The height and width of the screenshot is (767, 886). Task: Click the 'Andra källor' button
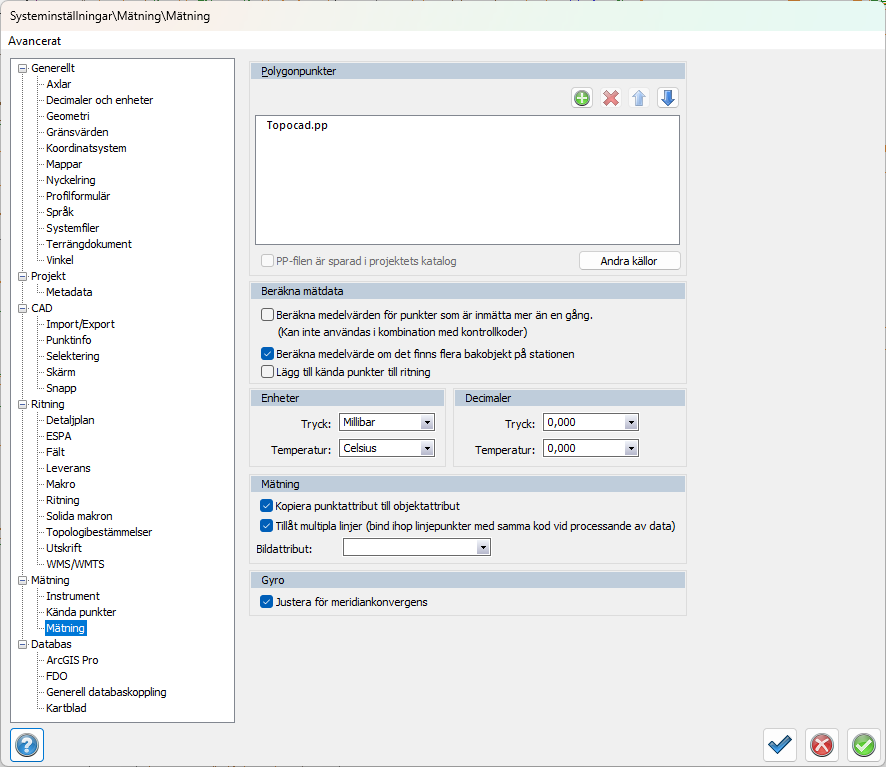[630, 261]
